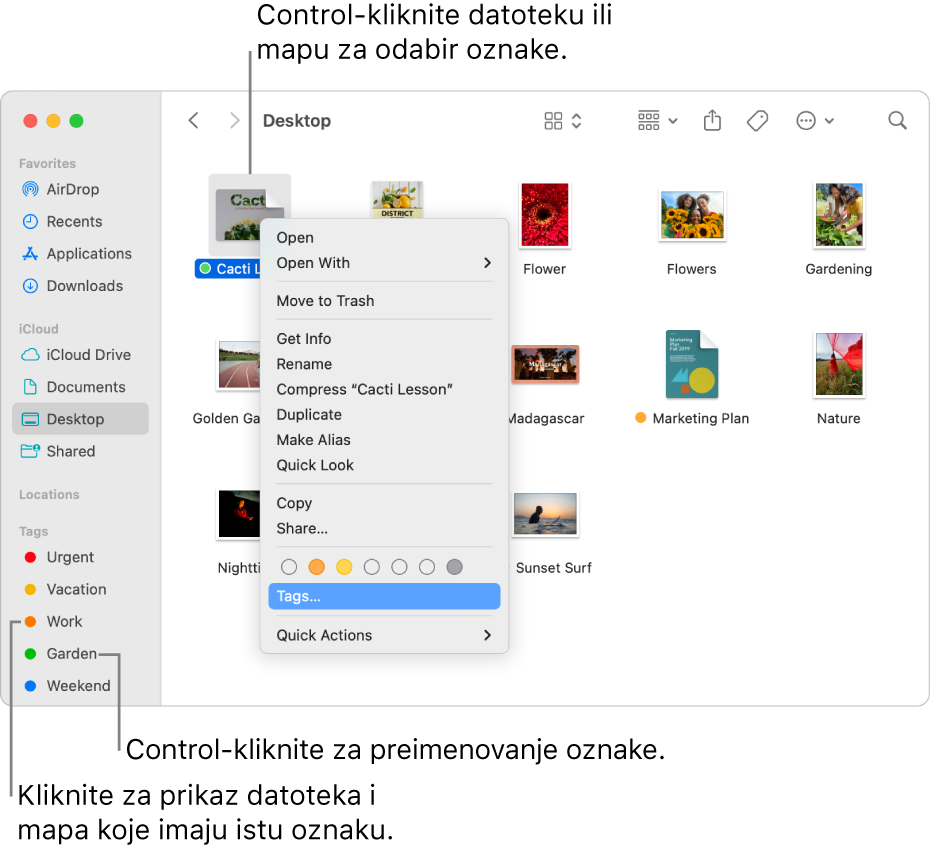This screenshot has width=931, height=851.
Task: Select the Nature photo thumbnail
Action: [x=838, y=363]
